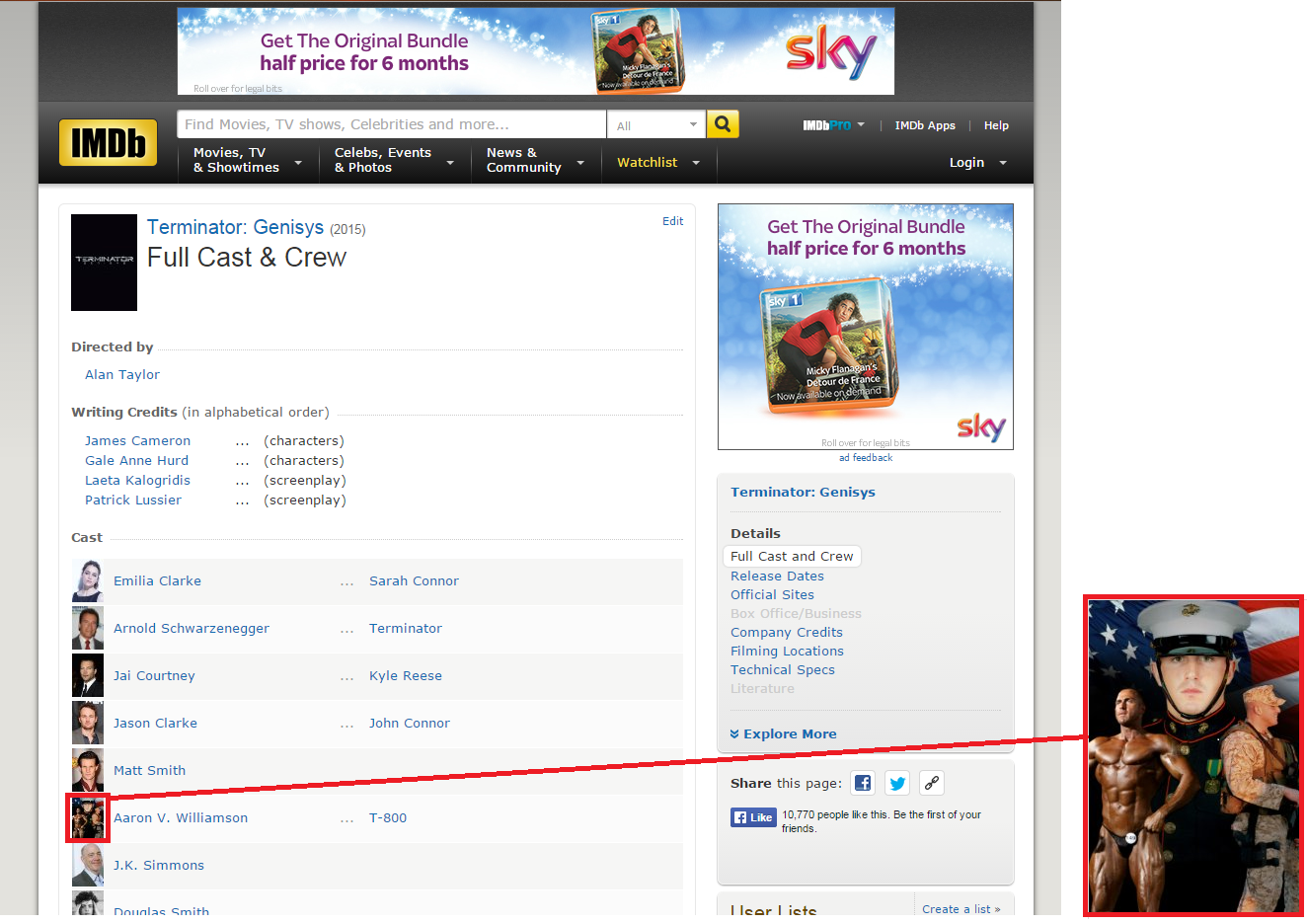Open Filming Locations page
This screenshot has height=924, width=1307.
click(787, 651)
